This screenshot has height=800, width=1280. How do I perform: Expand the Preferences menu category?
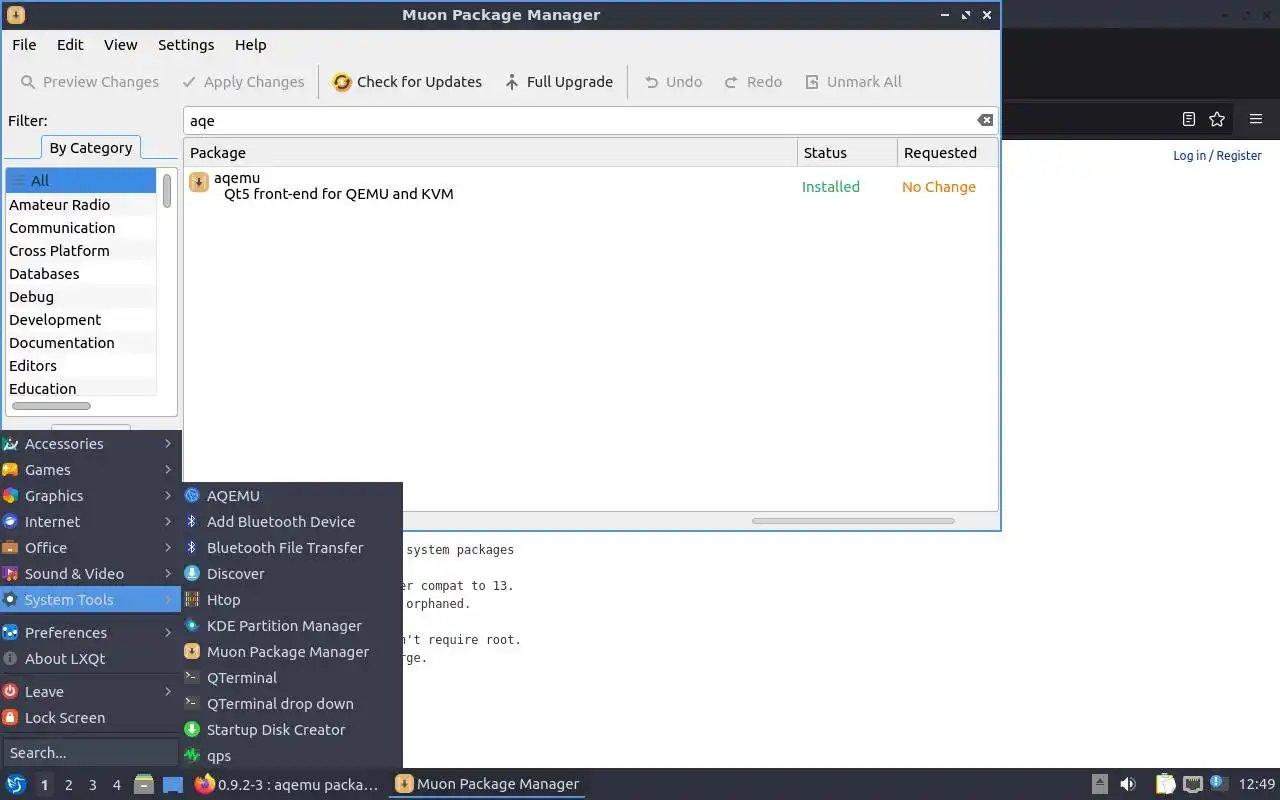[90, 633]
